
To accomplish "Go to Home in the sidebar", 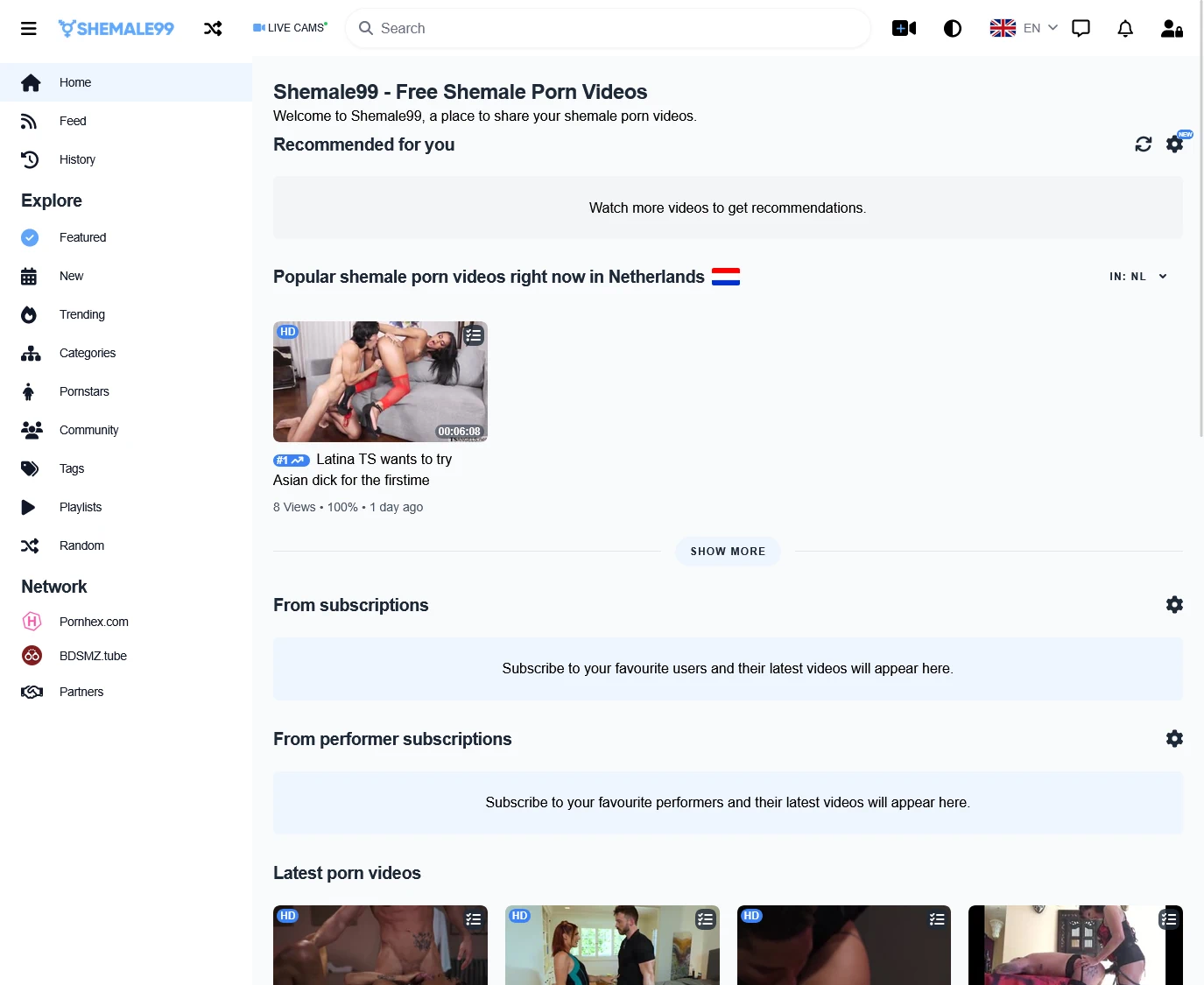I will coord(126,82).
